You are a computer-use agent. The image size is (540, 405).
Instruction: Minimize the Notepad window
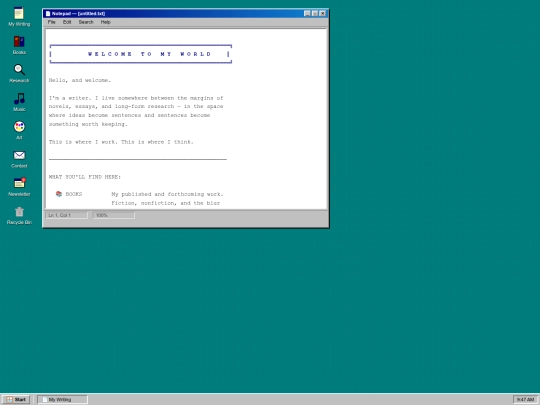307,13
